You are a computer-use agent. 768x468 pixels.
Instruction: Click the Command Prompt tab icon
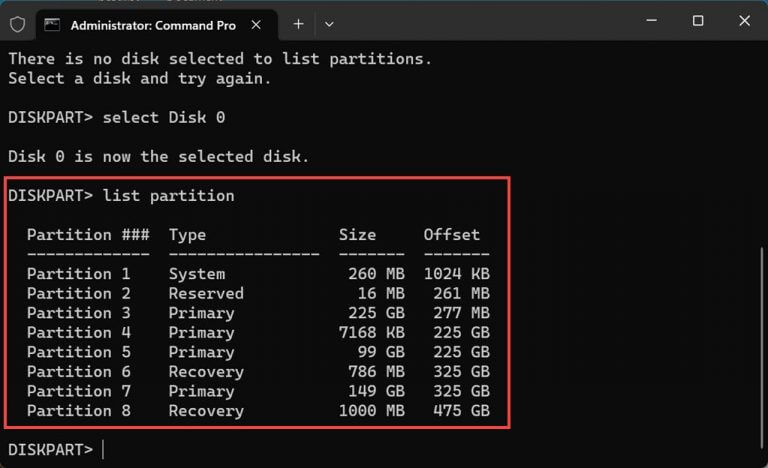coord(52,25)
